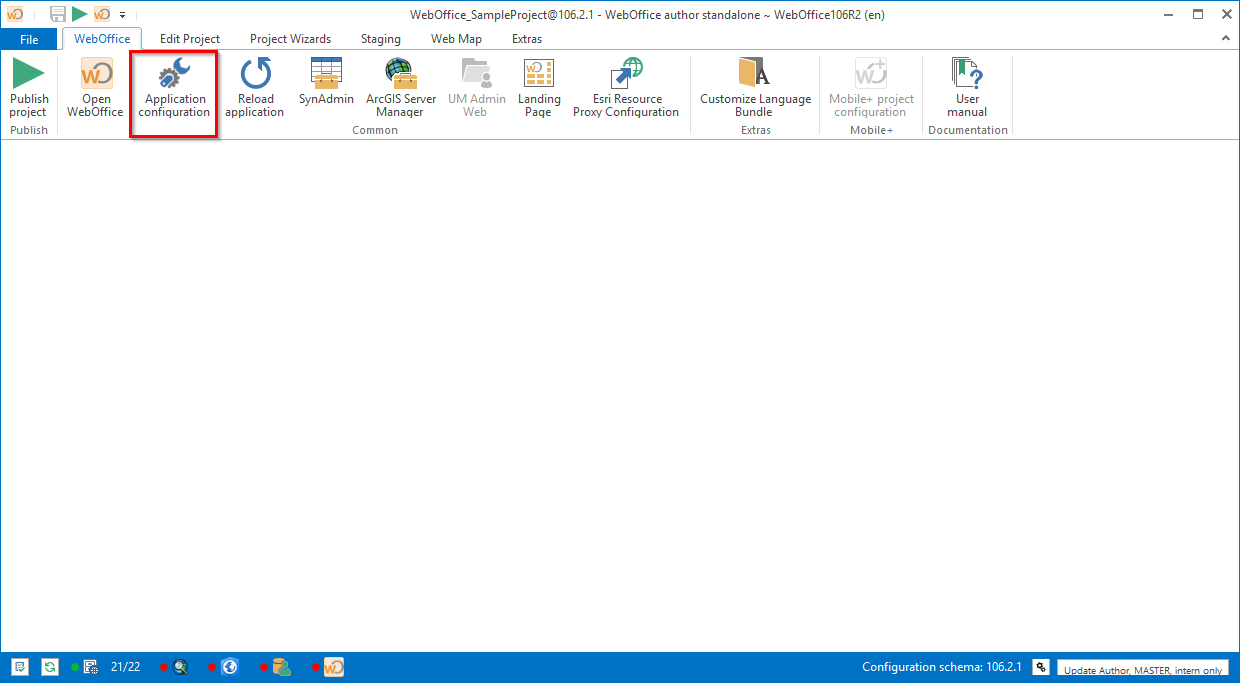Open ArcGIS Server Manager
Viewport: 1240px width, 683px height.
click(x=400, y=90)
